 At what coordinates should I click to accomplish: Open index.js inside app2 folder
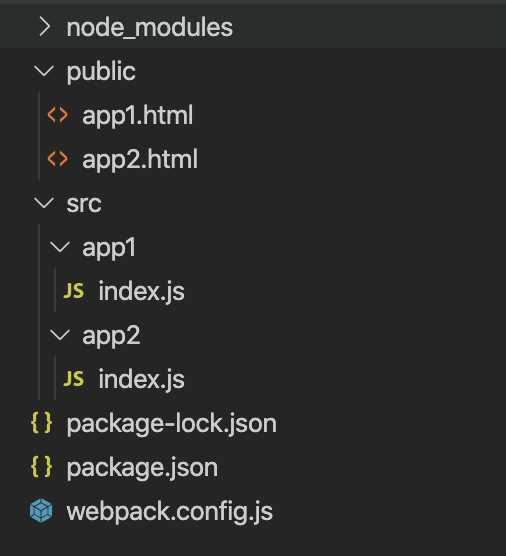(x=141, y=379)
